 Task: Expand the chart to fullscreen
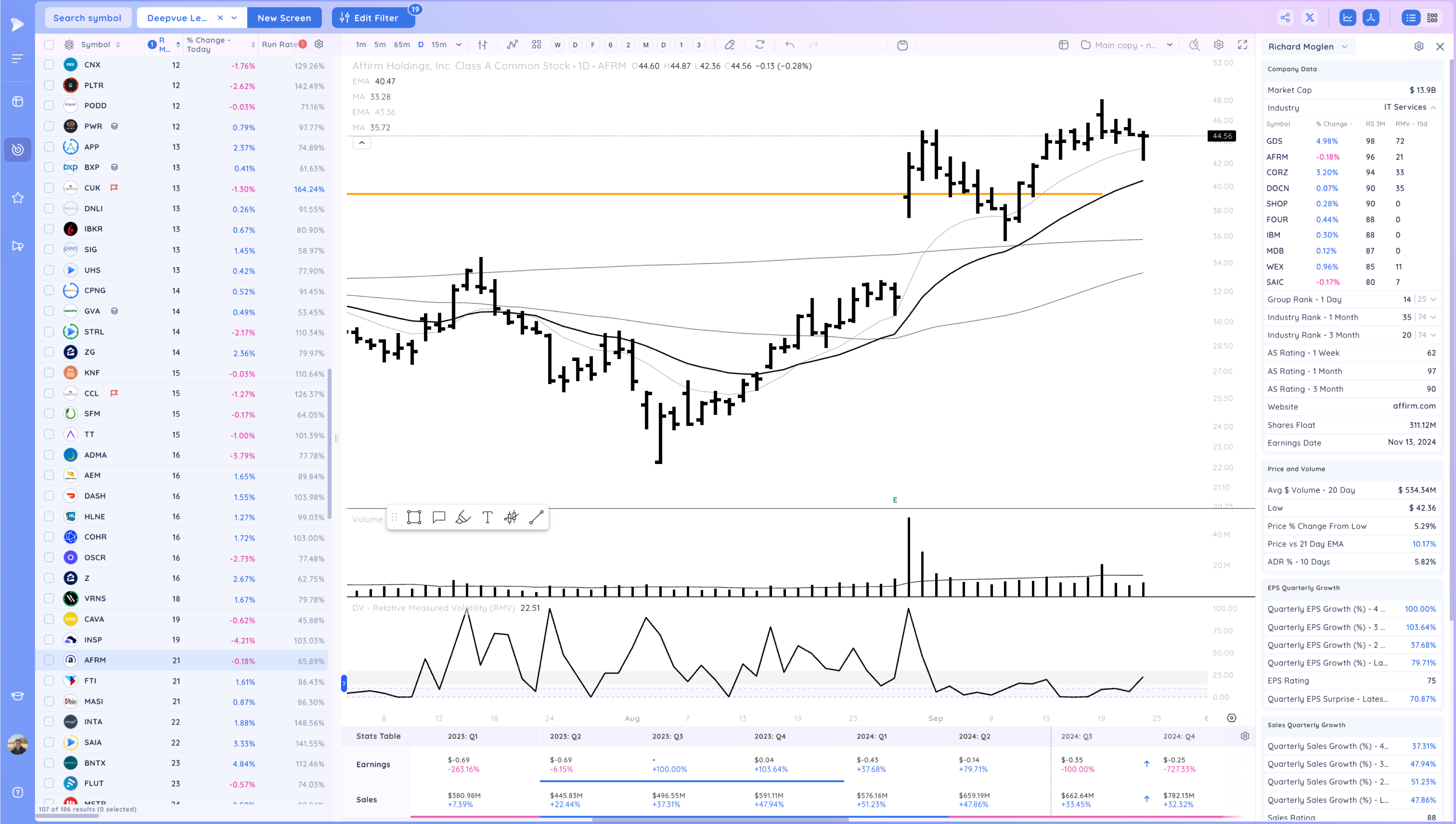pos(1243,45)
